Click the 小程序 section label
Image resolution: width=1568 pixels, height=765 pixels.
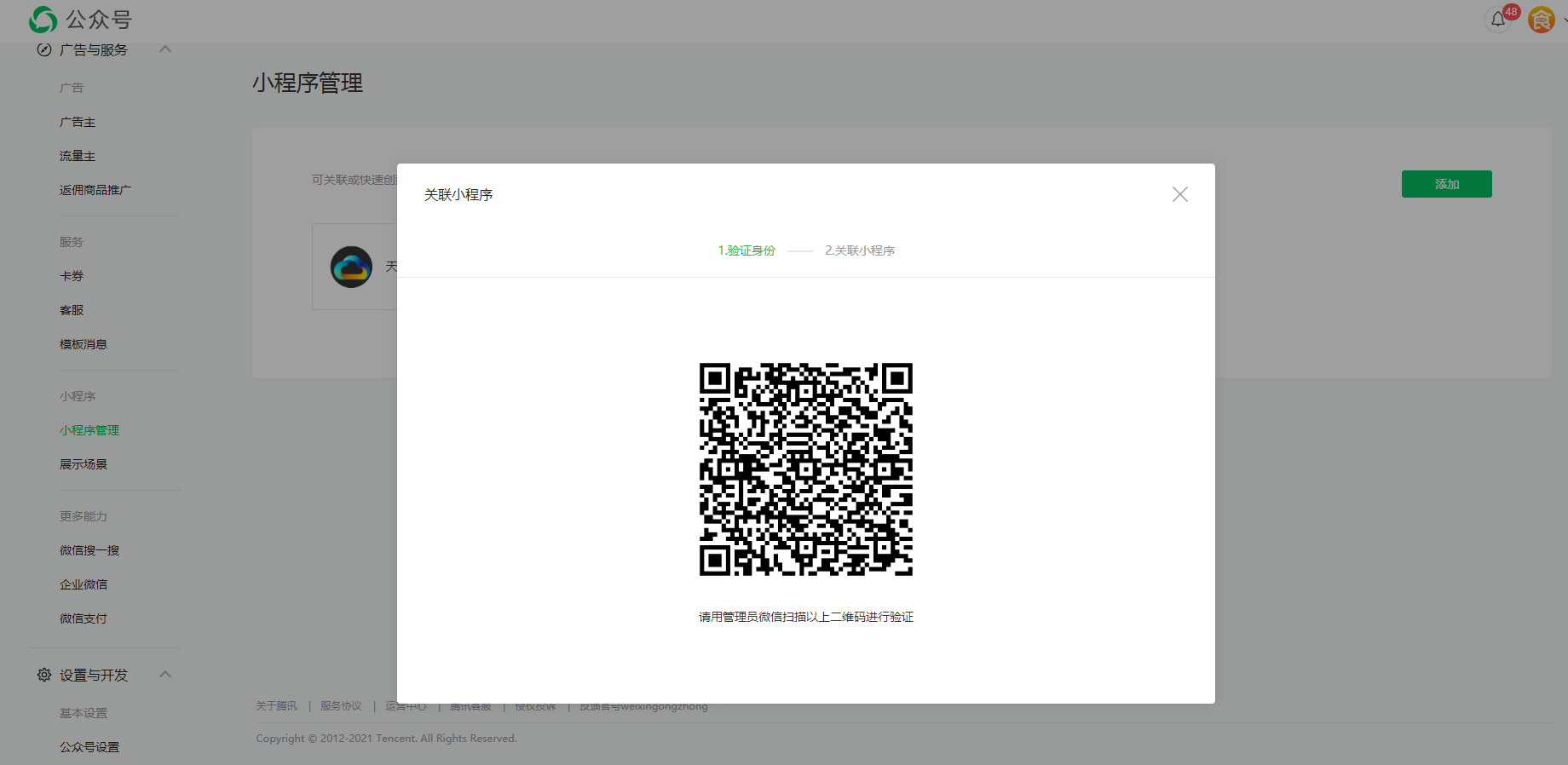tap(78, 396)
